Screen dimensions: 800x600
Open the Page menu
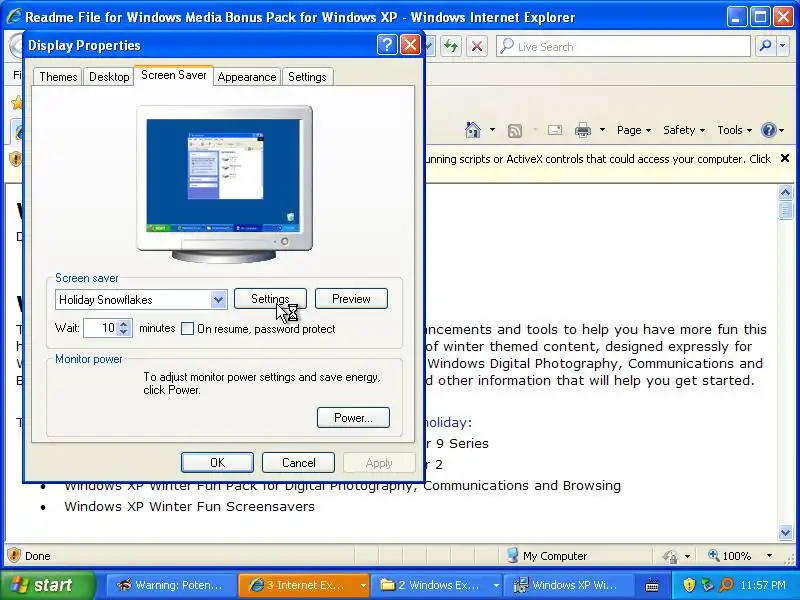pos(634,130)
